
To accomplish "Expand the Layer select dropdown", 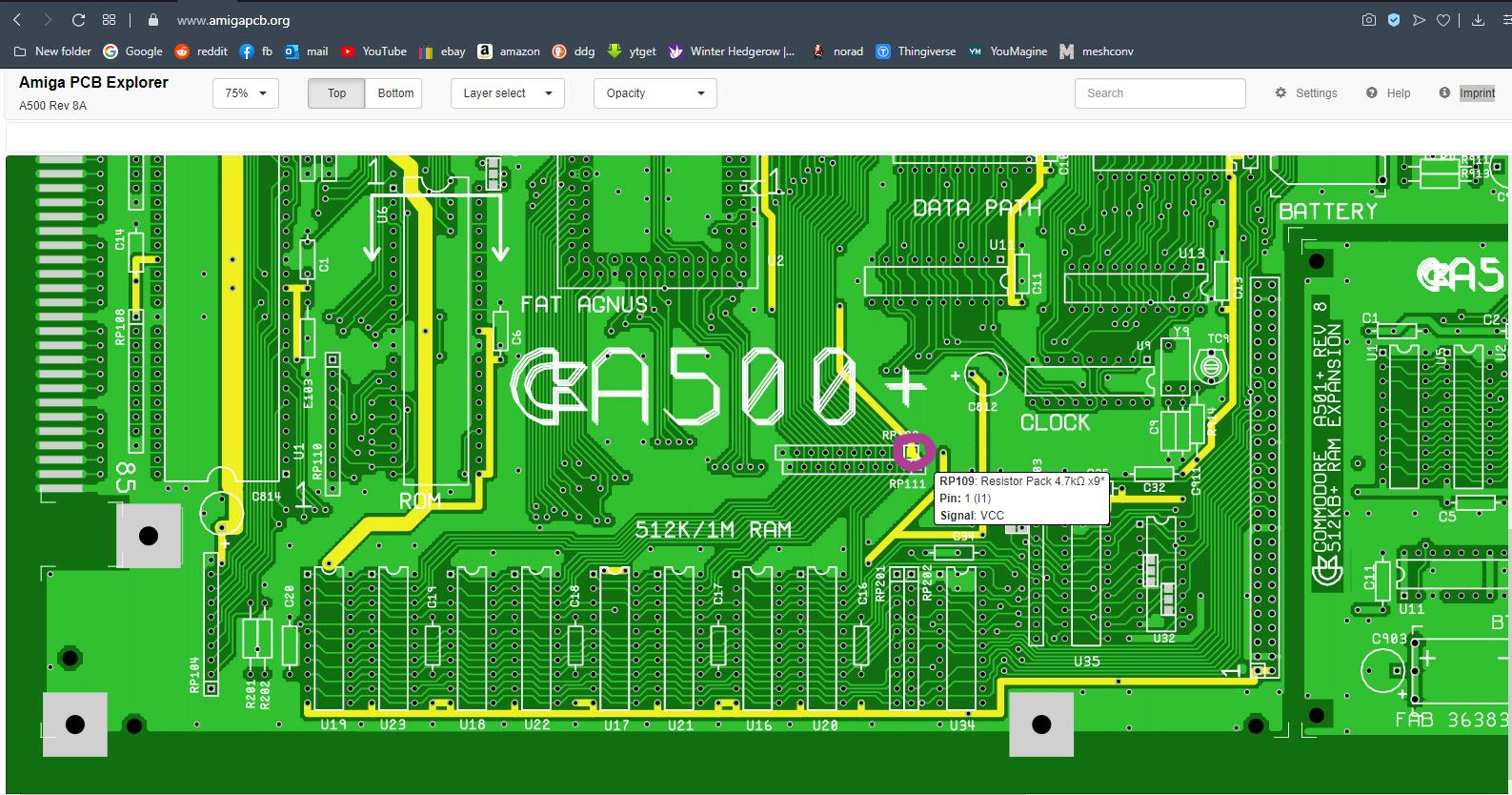I will click(508, 93).
